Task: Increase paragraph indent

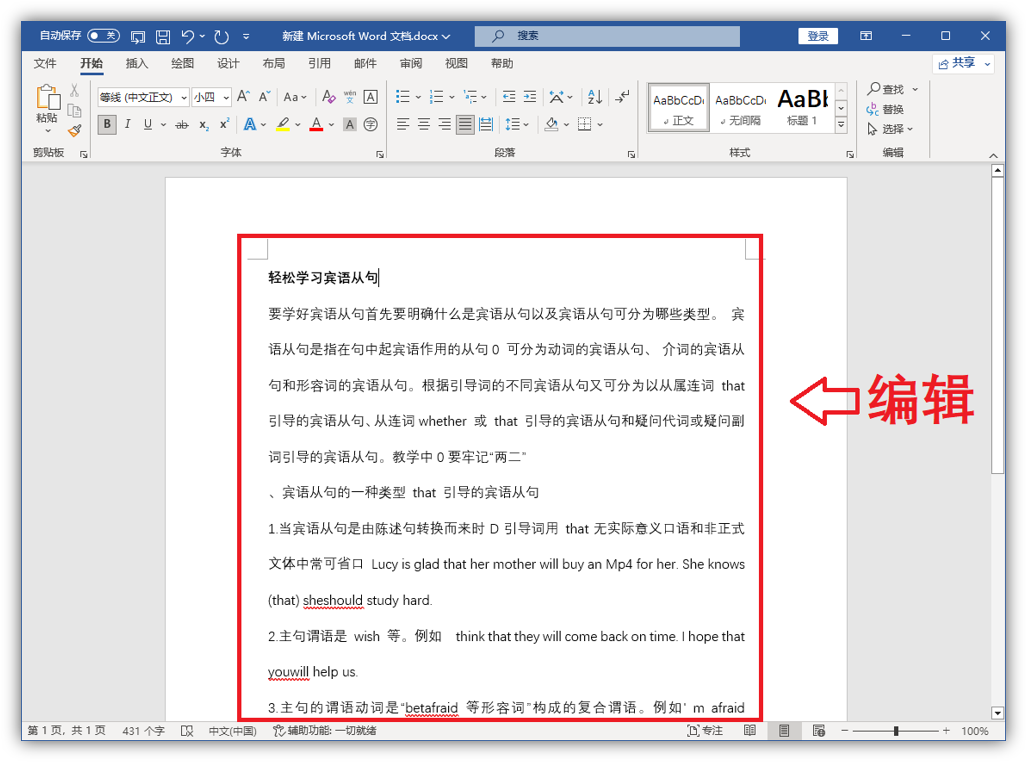Action: click(531, 97)
